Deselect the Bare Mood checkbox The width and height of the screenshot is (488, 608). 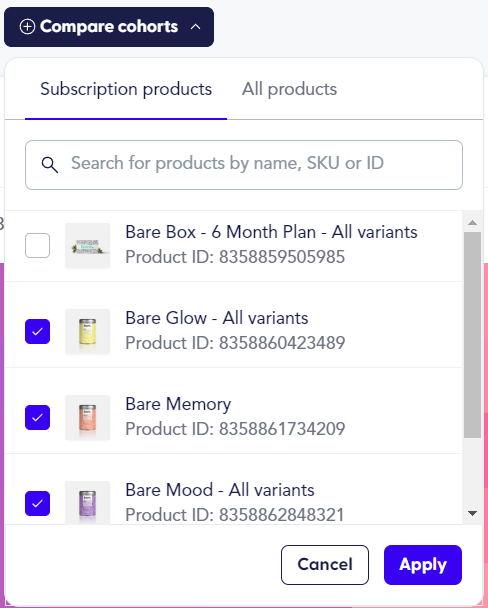click(x=37, y=504)
